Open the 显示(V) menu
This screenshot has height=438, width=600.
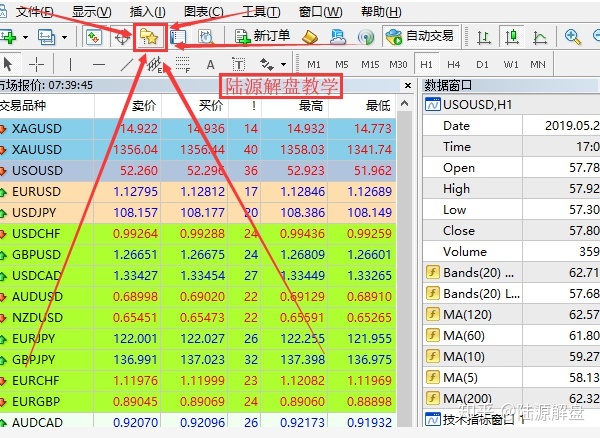(92, 12)
